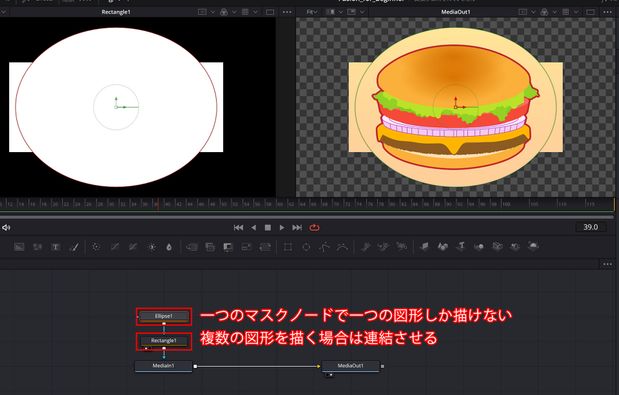Open the Fit zoom dropdown
The width and height of the screenshot is (619, 395).
coord(312,12)
